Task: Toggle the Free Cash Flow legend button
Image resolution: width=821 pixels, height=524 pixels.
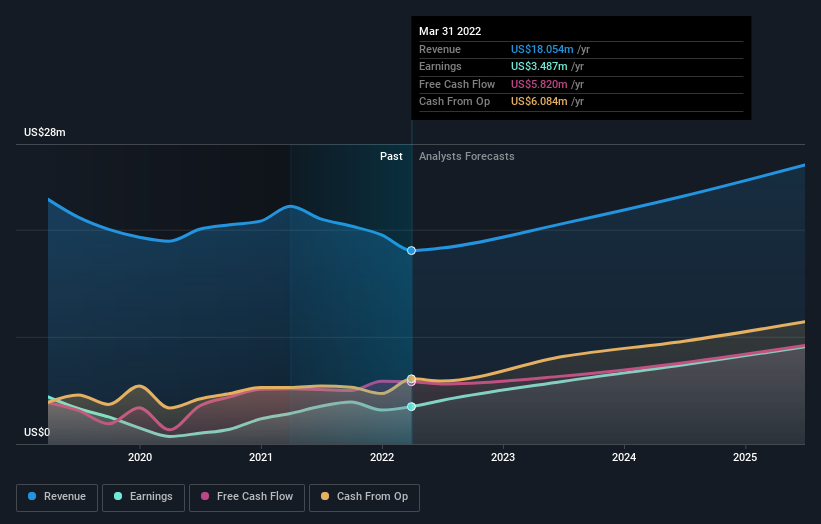Action: tap(247, 497)
